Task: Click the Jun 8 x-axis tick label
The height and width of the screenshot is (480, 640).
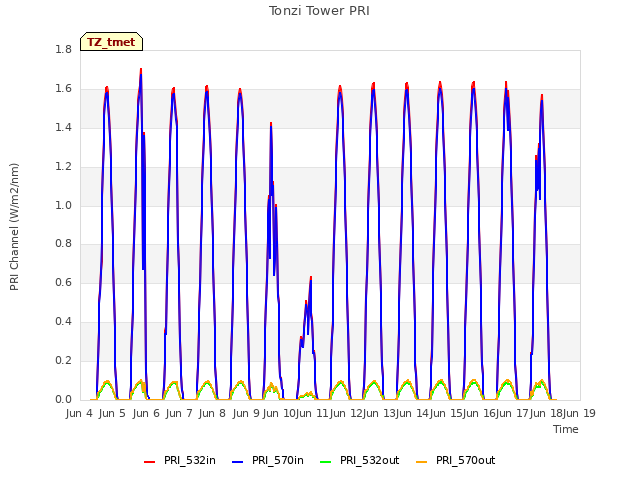Action: pos(212,413)
